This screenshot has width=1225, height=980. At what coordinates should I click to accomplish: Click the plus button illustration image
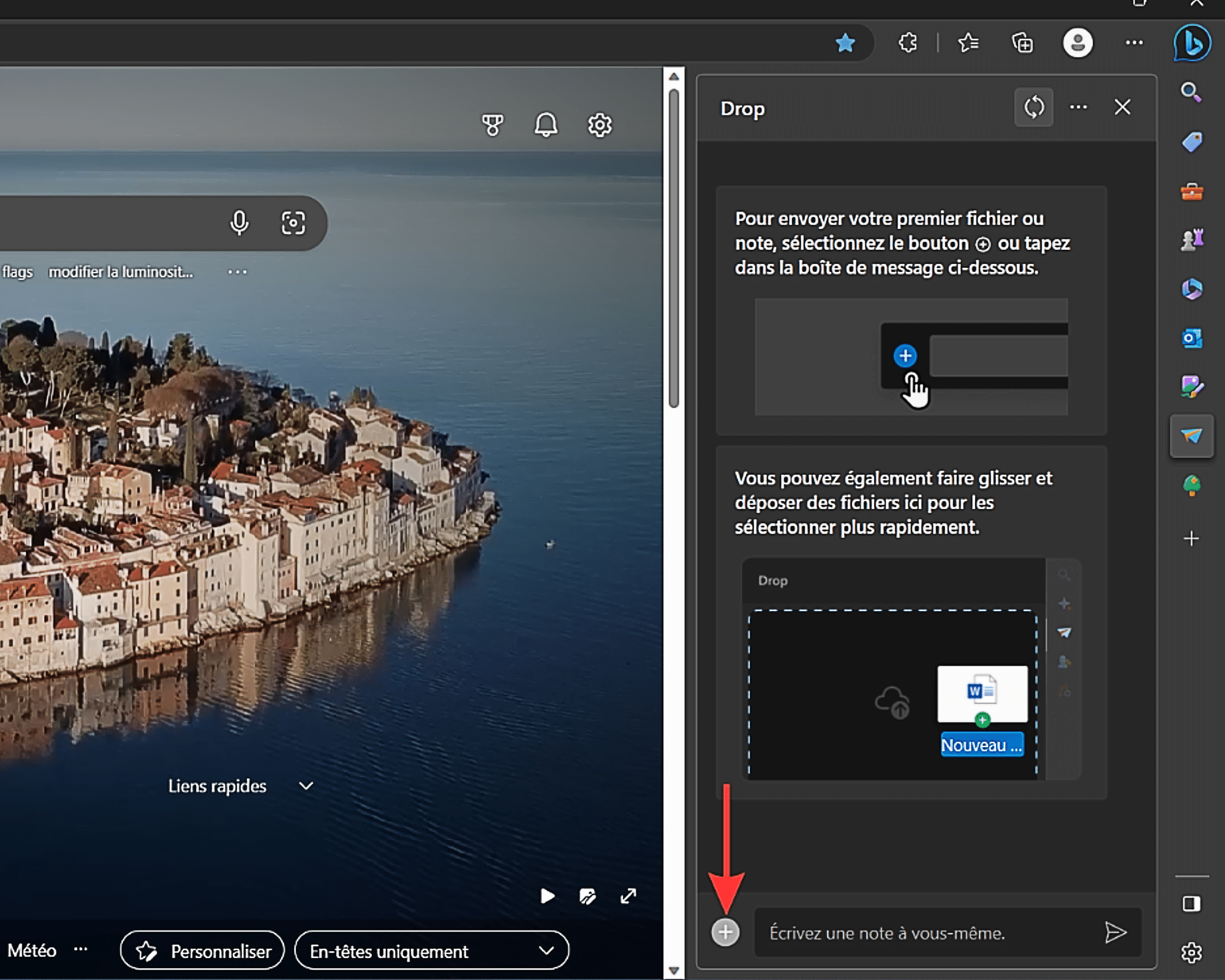911,357
